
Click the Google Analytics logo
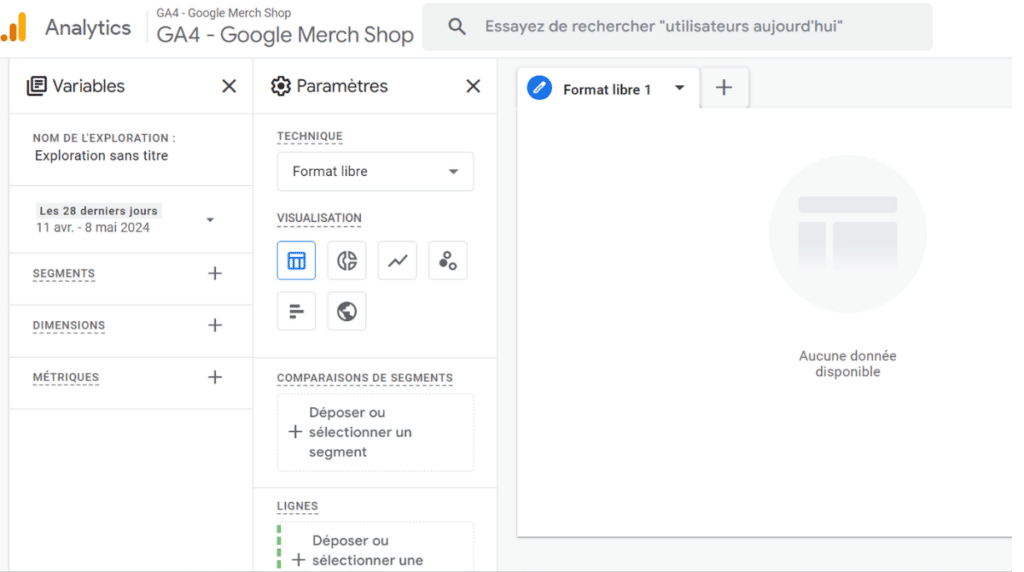pyautogui.click(x=14, y=27)
